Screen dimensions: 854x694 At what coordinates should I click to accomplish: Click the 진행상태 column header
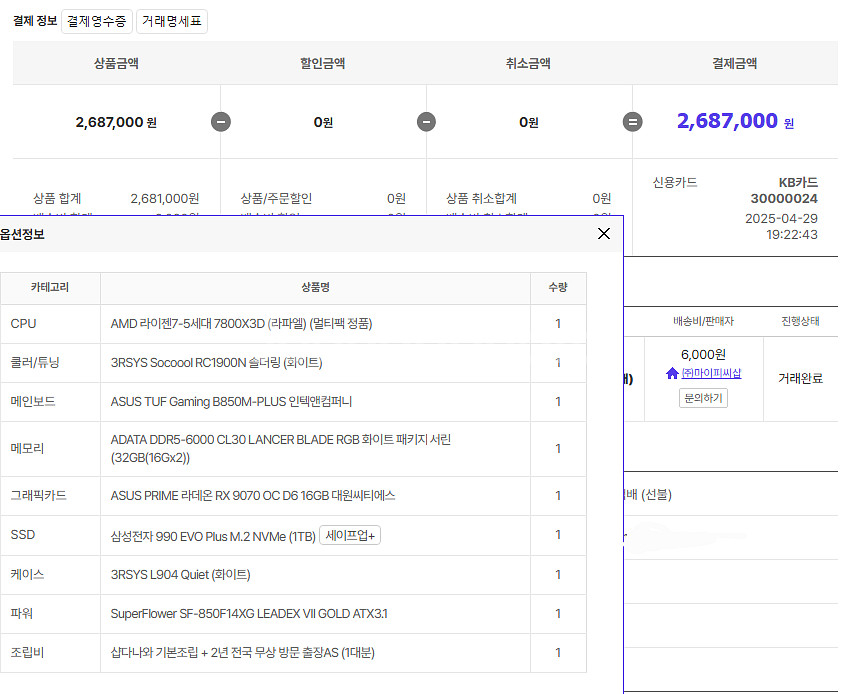(x=800, y=321)
